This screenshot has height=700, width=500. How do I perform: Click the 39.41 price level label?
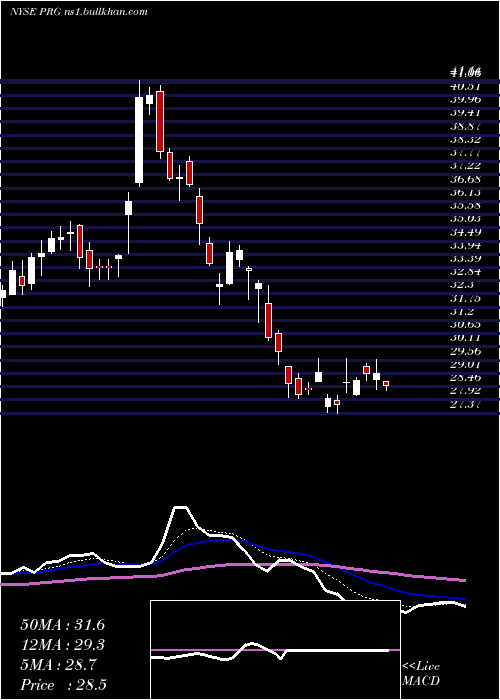click(464, 112)
